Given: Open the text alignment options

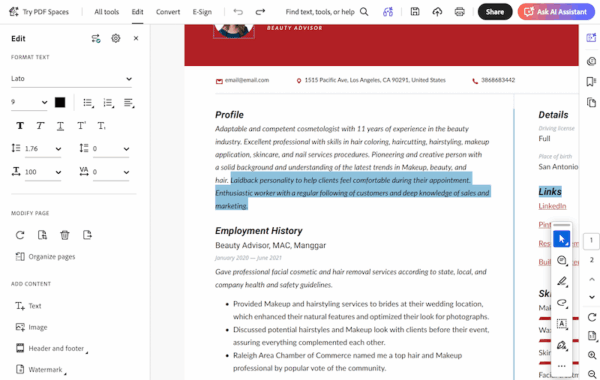Looking at the screenshot, I should 129,103.
